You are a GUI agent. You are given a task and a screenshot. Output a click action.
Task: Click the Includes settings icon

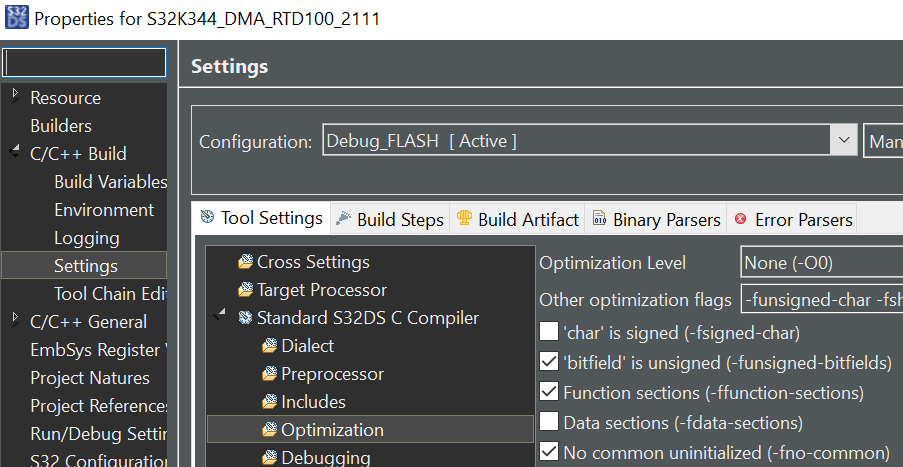coord(269,403)
